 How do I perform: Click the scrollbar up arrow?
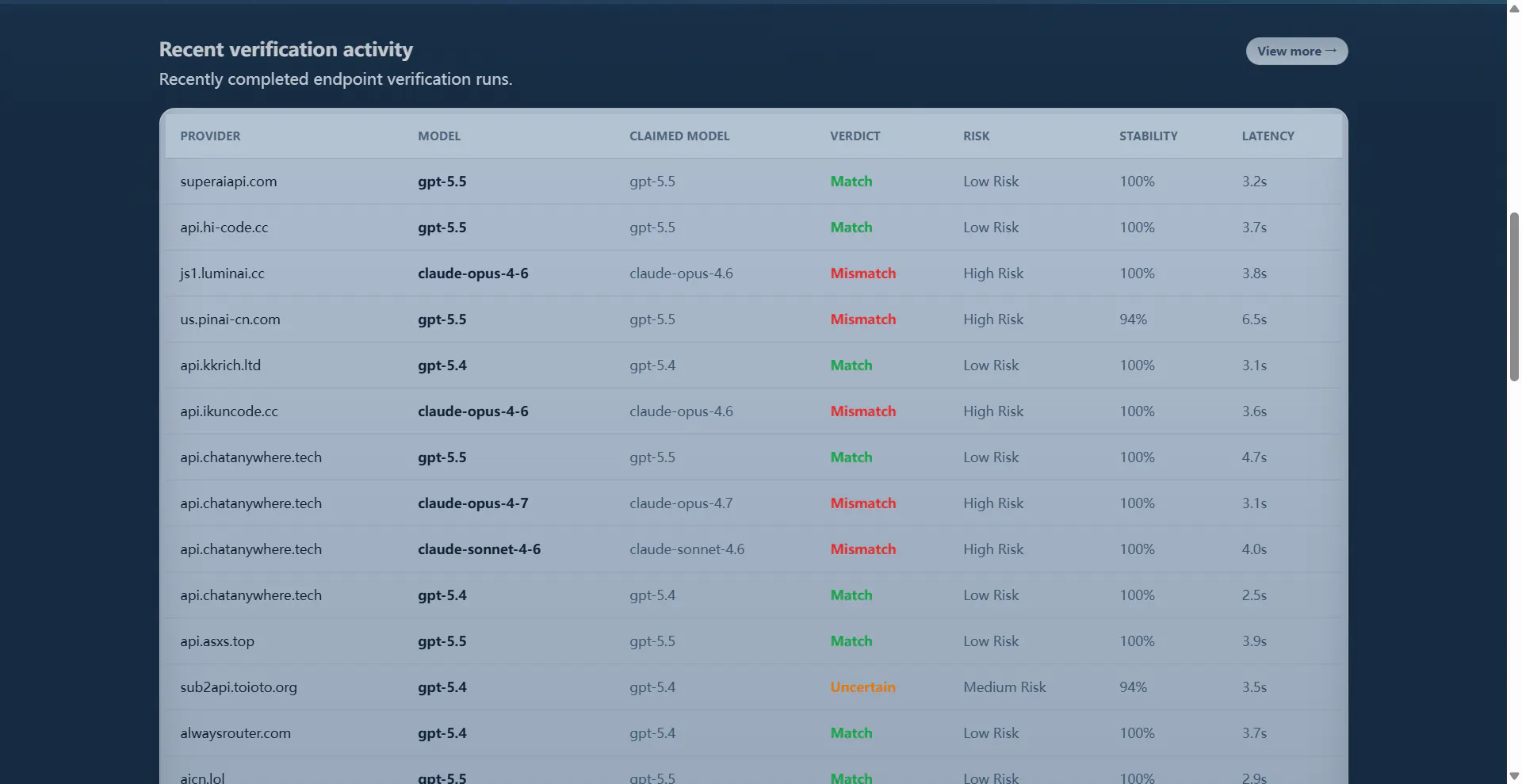pyautogui.click(x=1514, y=9)
